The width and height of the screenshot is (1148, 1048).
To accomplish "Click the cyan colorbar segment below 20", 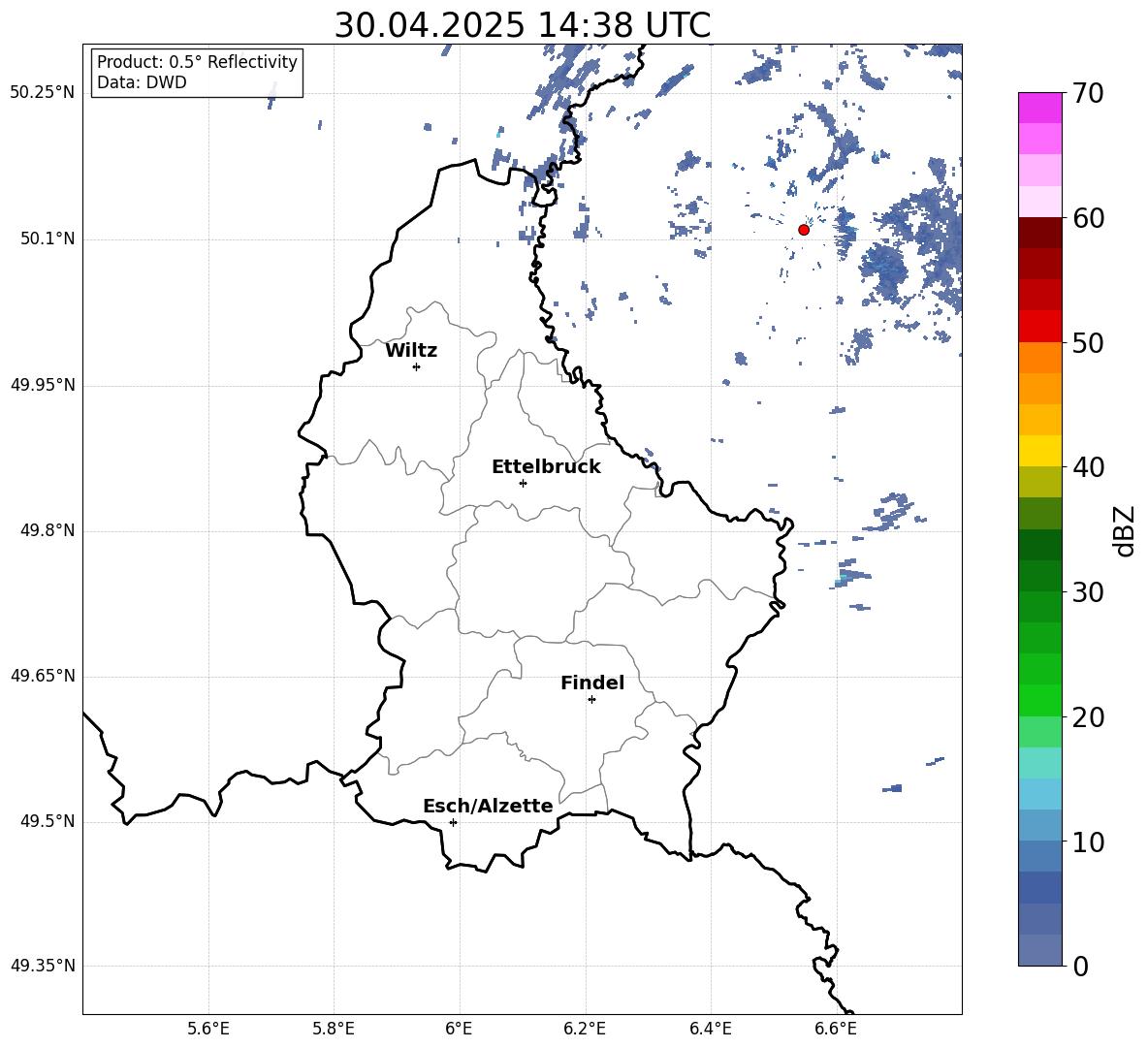I will [x=1039, y=763].
